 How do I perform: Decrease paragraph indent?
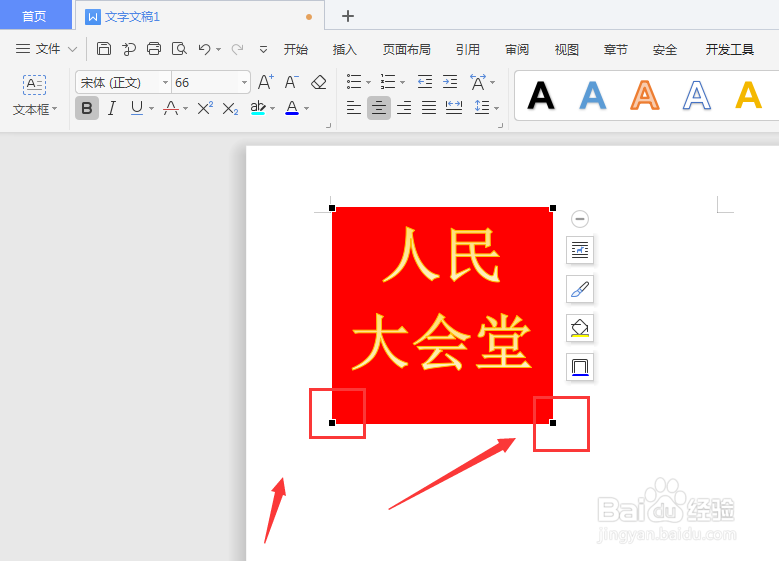coord(425,81)
